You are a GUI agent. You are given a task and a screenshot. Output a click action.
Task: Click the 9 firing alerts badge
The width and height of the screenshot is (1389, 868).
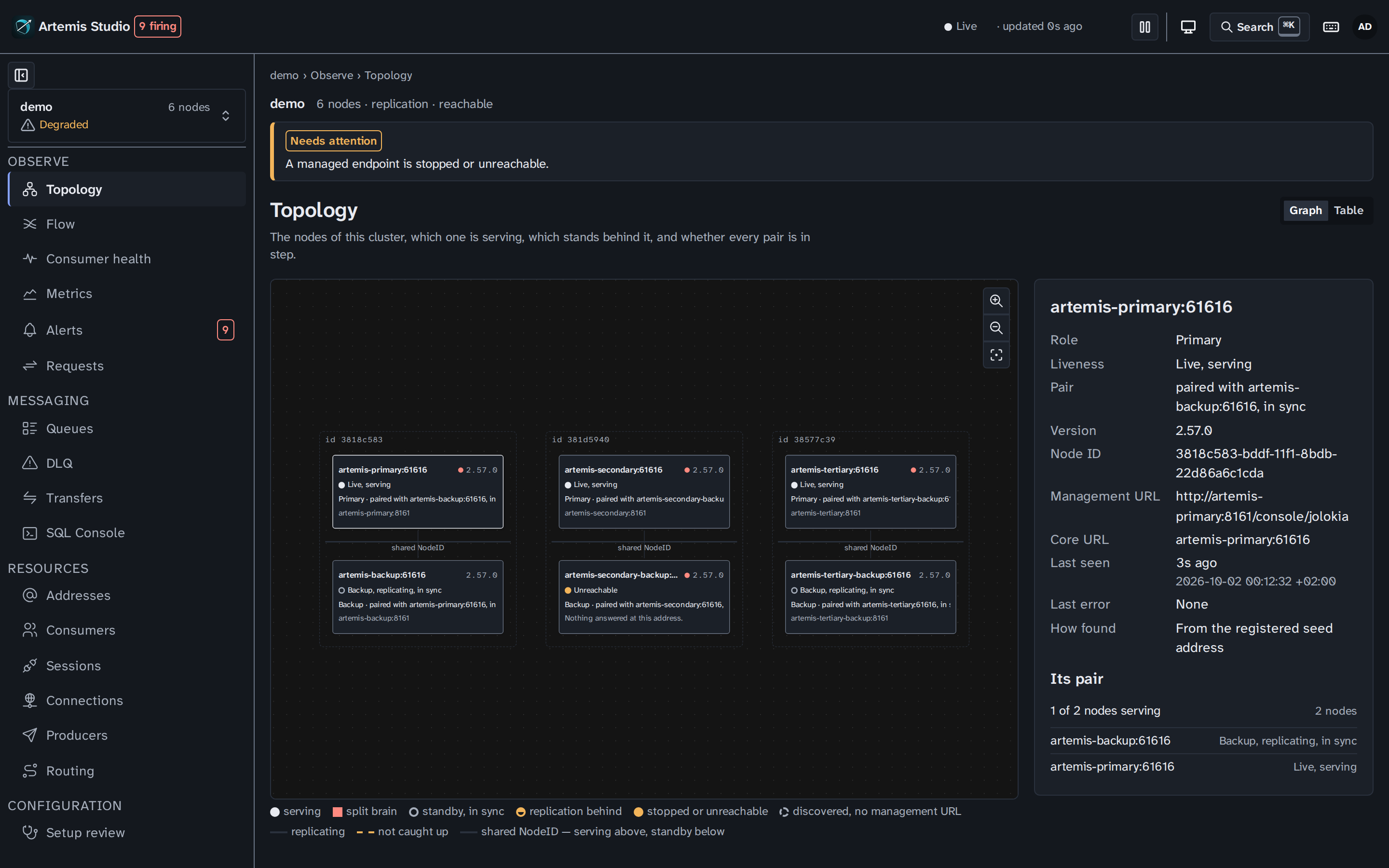[158, 27]
